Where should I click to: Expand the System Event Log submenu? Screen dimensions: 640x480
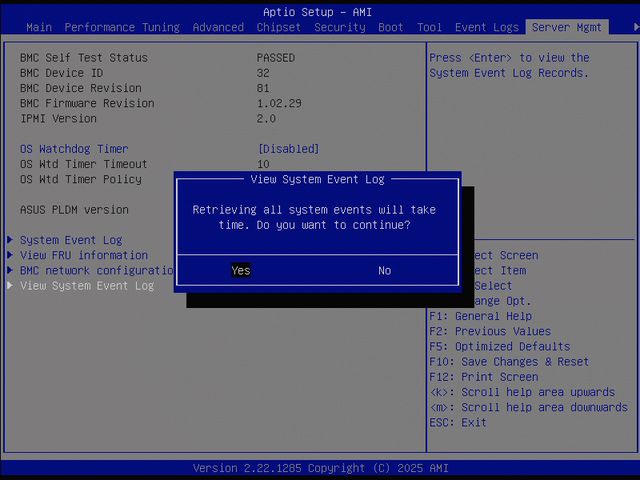pyautogui.click(x=71, y=240)
